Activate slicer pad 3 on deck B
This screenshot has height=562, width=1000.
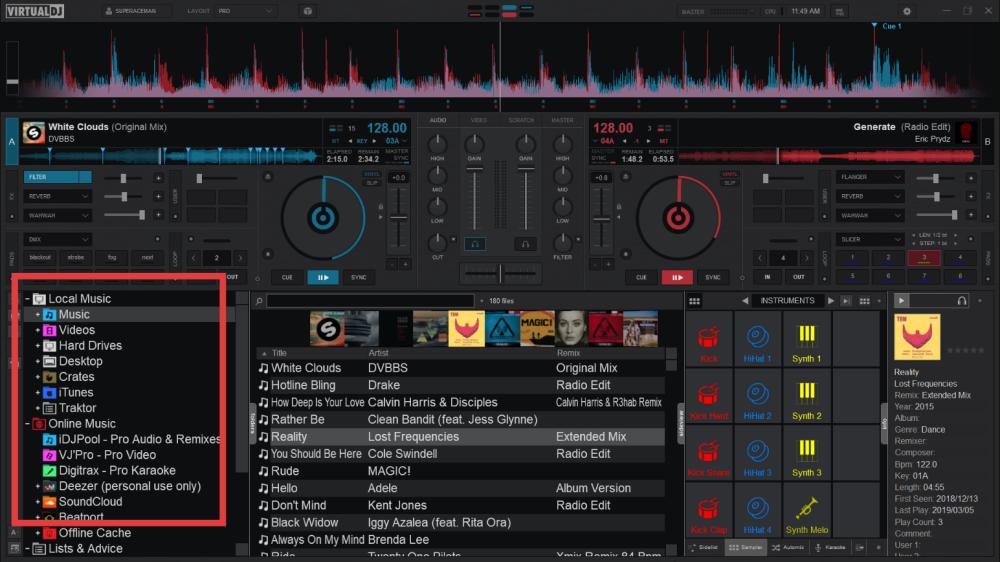pyautogui.click(x=923, y=258)
